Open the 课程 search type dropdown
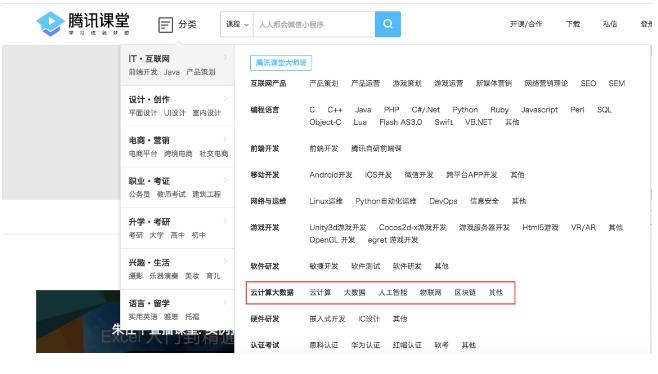658x374 pixels. coord(237,24)
